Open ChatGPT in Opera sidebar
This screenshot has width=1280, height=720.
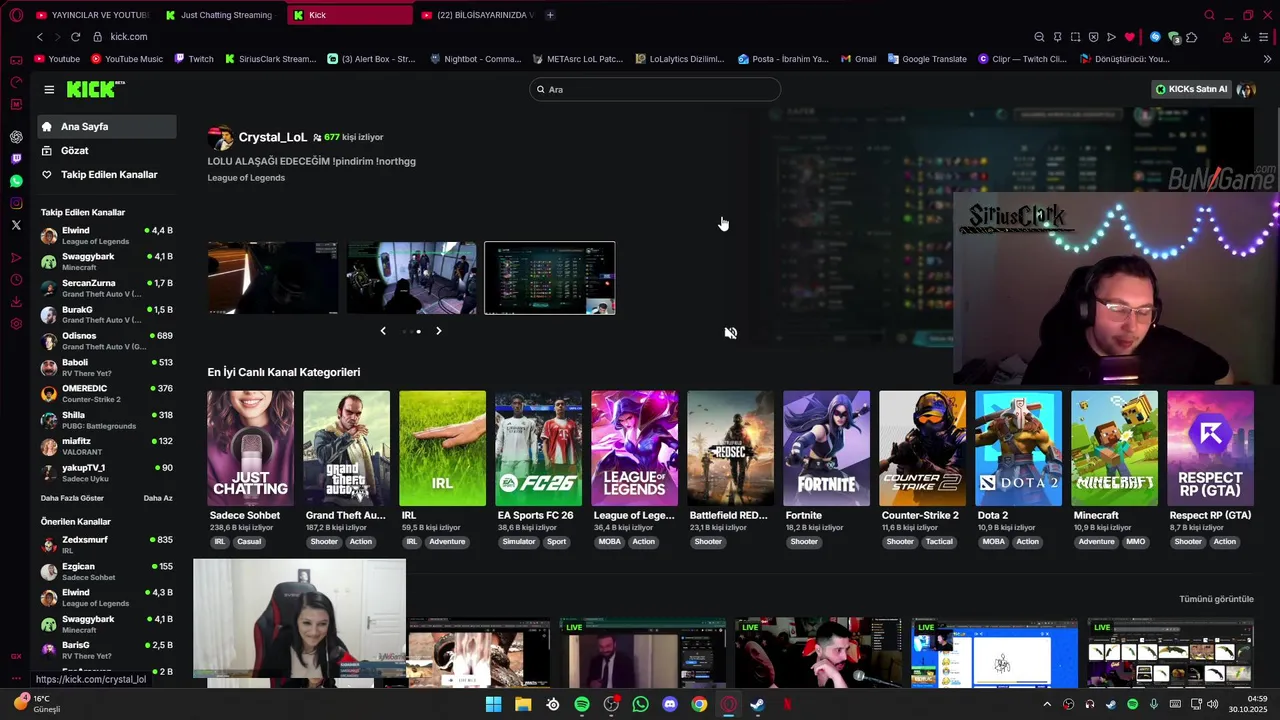(x=16, y=137)
